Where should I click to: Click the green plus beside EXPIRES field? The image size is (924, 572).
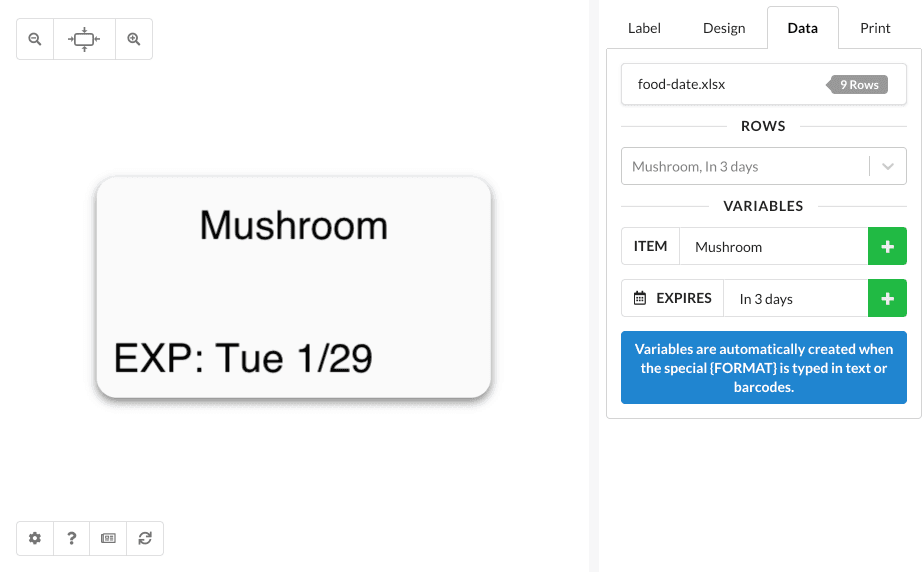(887, 298)
